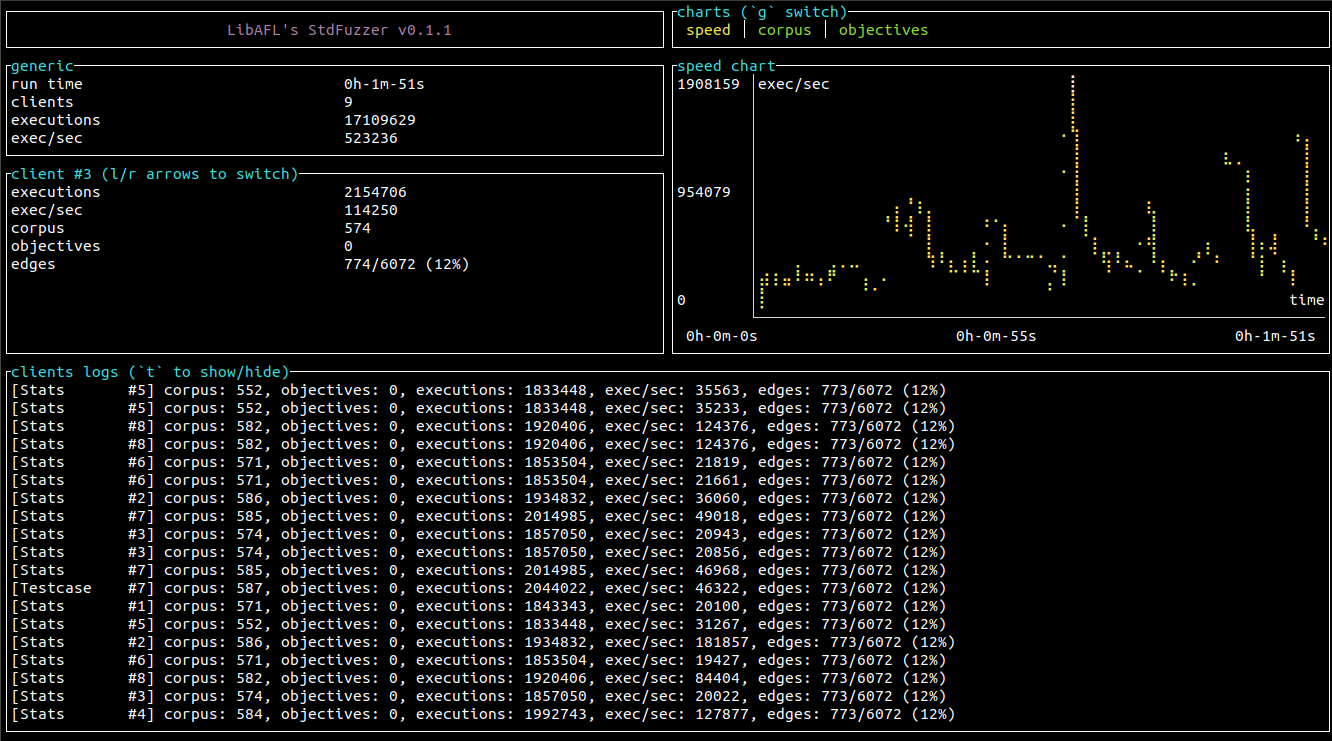Click the chart maximum label 1908159

coord(709,84)
